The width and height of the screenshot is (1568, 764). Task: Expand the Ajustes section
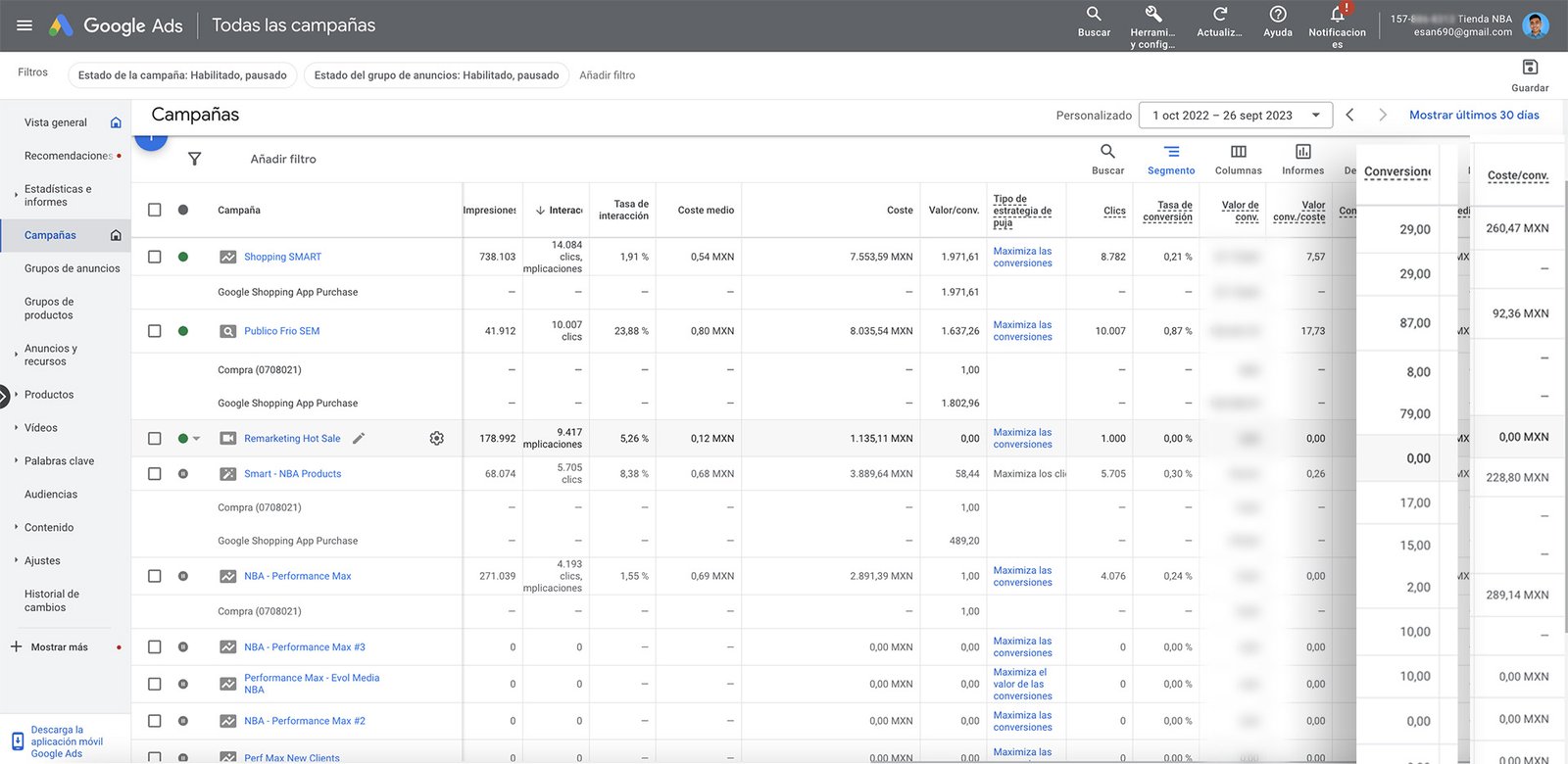pos(16,560)
